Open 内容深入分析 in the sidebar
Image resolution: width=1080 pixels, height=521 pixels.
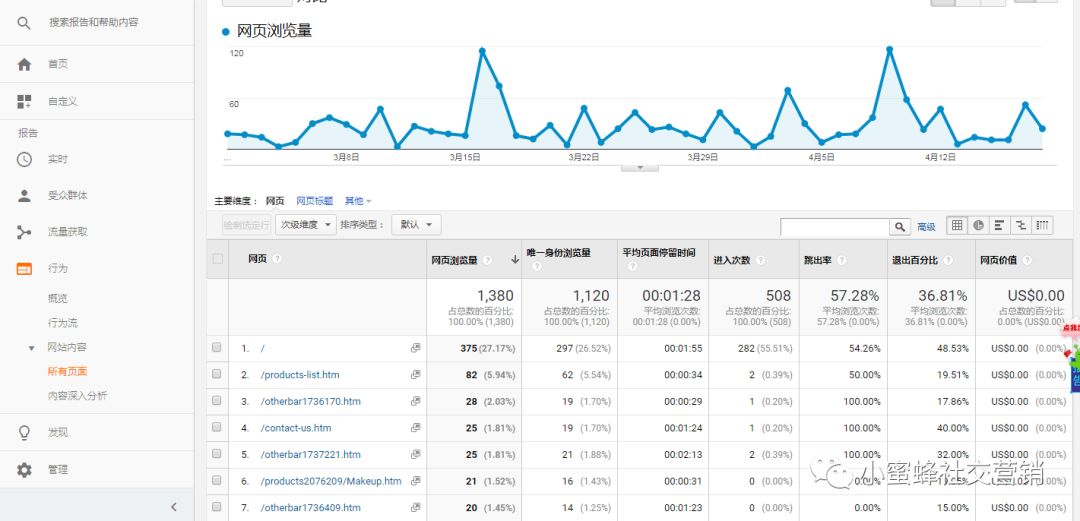[x=77, y=396]
